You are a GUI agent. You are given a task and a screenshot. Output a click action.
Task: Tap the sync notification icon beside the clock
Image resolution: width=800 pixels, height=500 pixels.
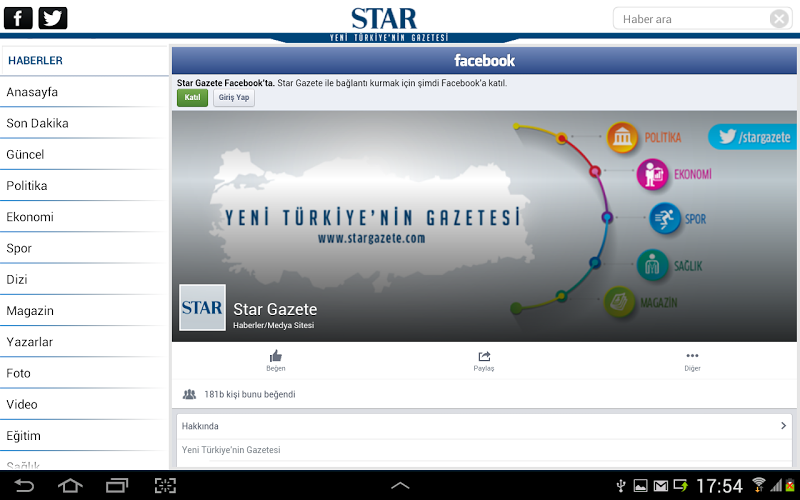681,486
